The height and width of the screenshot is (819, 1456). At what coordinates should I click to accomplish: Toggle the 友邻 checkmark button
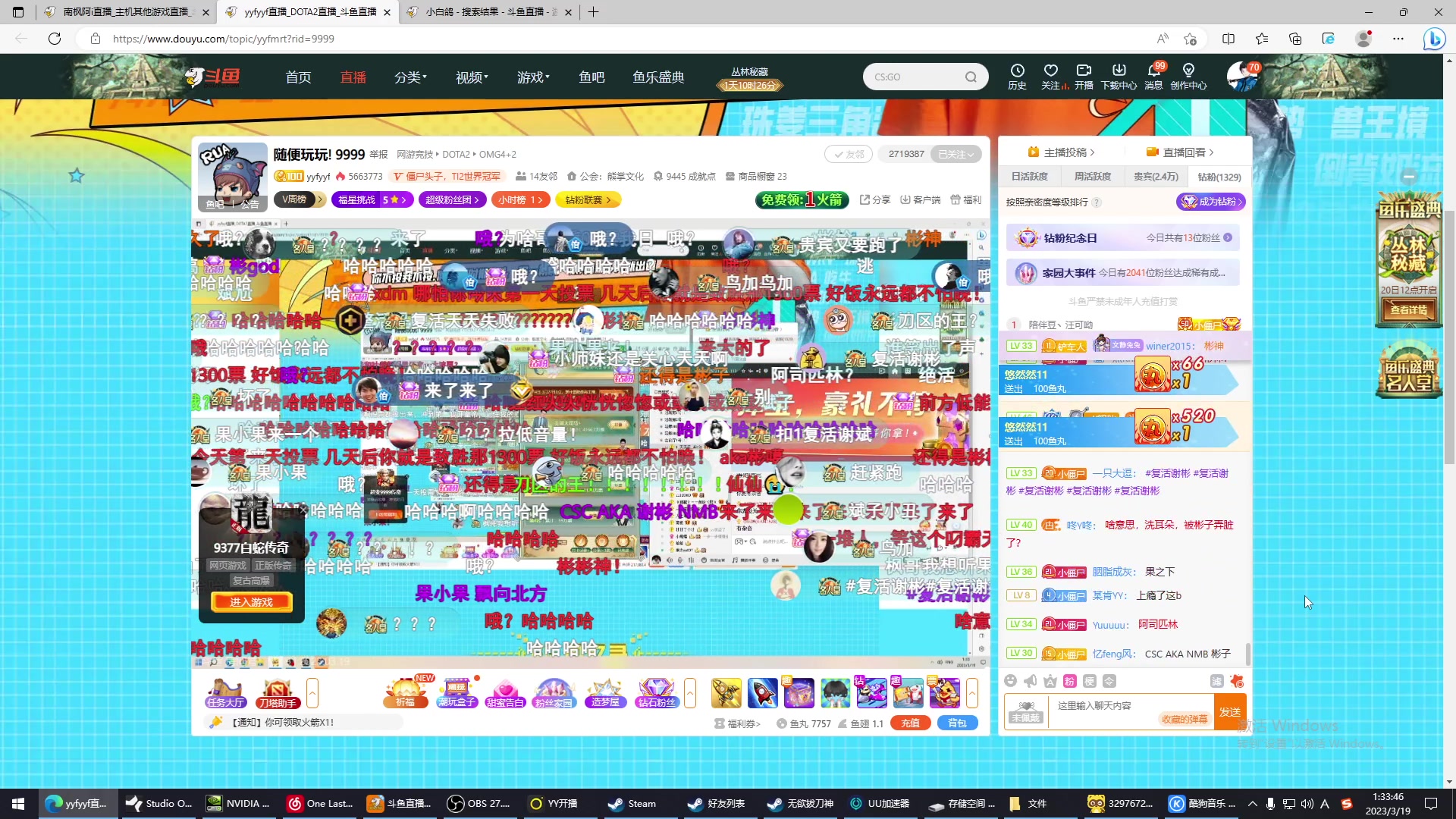[849, 154]
